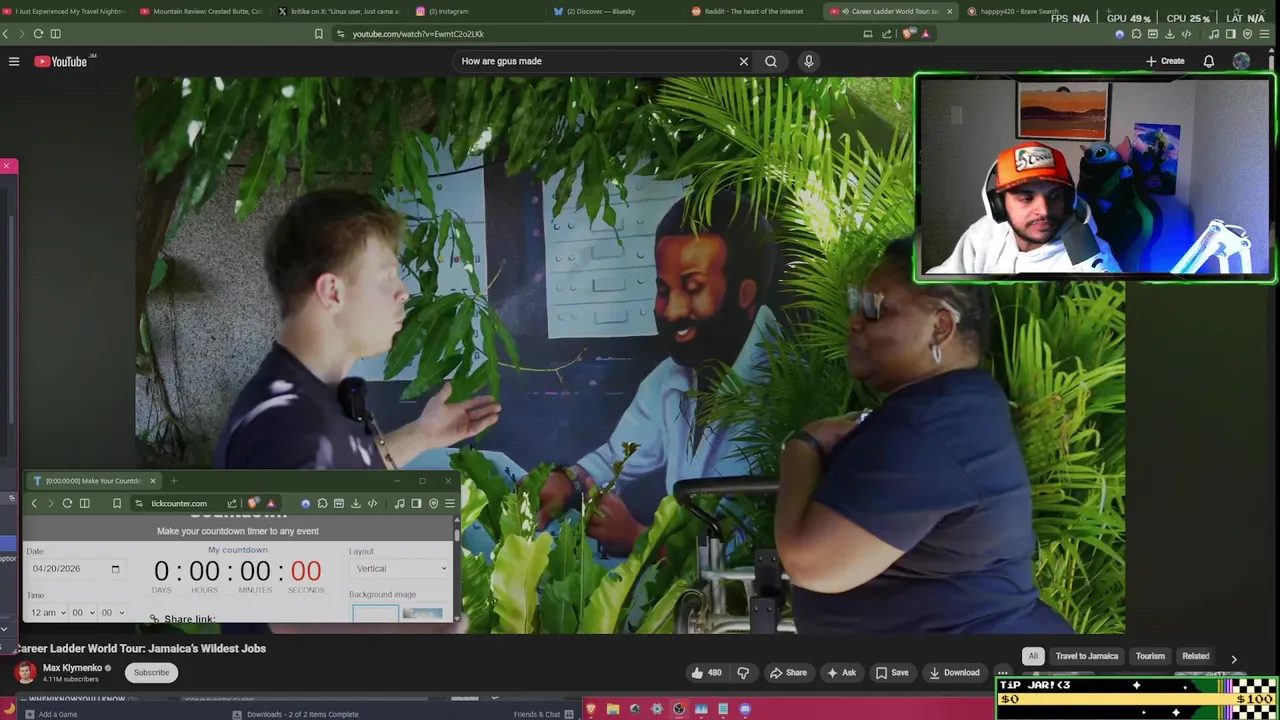The height and width of the screenshot is (720, 1280).
Task: Start voice search with microphone
Action: [809, 61]
